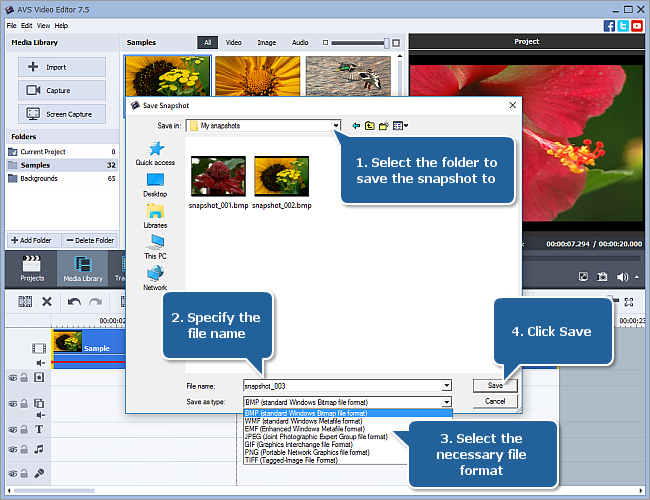Lock the video effects track
The image size is (650, 500).
(24, 377)
